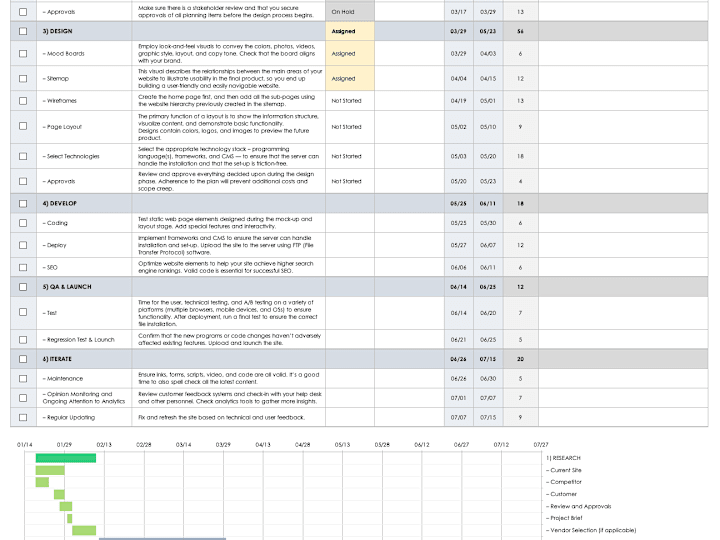
Task: Select the 5) QA & LAUNCH header cell
Action: click(84, 287)
